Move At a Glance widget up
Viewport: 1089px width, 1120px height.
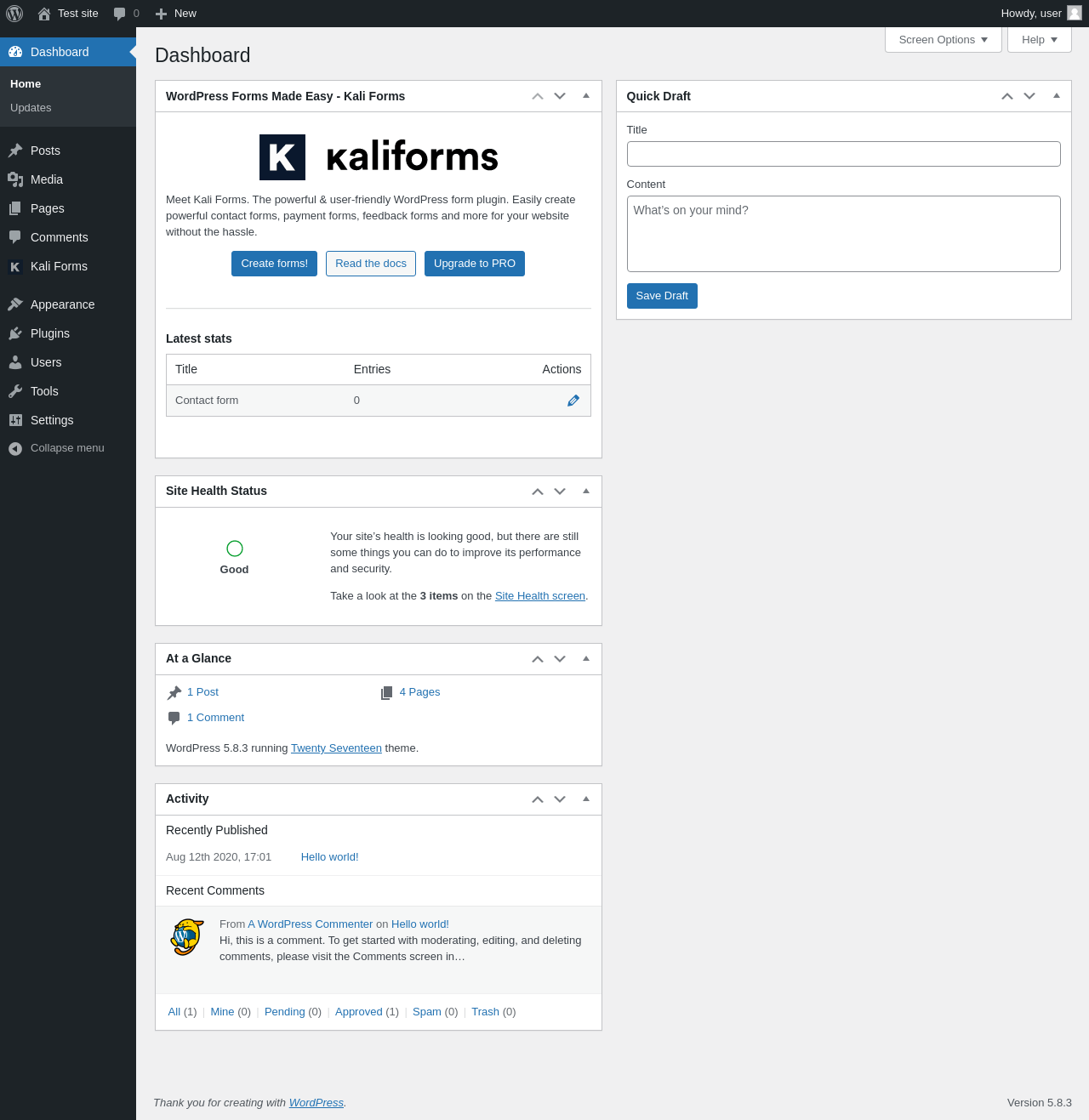coord(538,659)
